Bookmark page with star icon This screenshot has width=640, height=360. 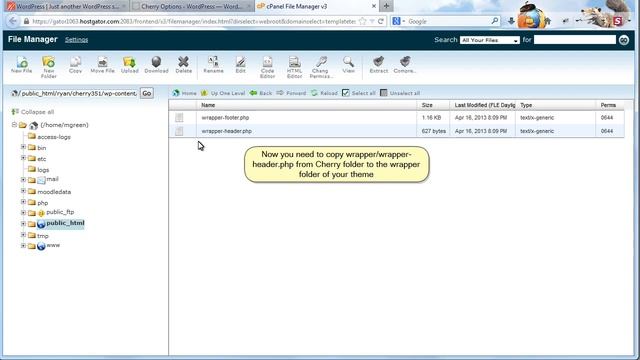coord(362,21)
